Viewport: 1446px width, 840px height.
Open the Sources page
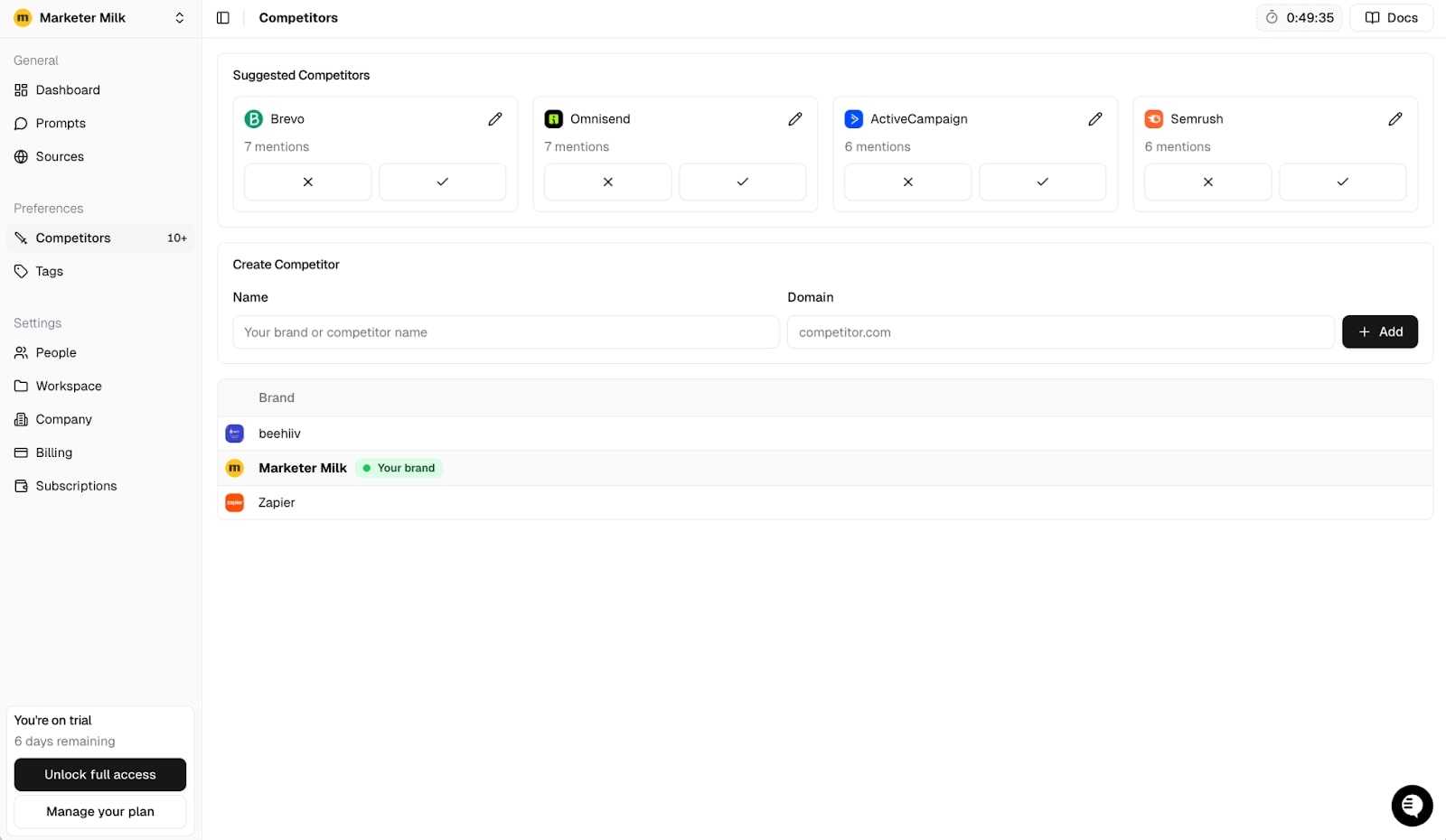click(100, 157)
